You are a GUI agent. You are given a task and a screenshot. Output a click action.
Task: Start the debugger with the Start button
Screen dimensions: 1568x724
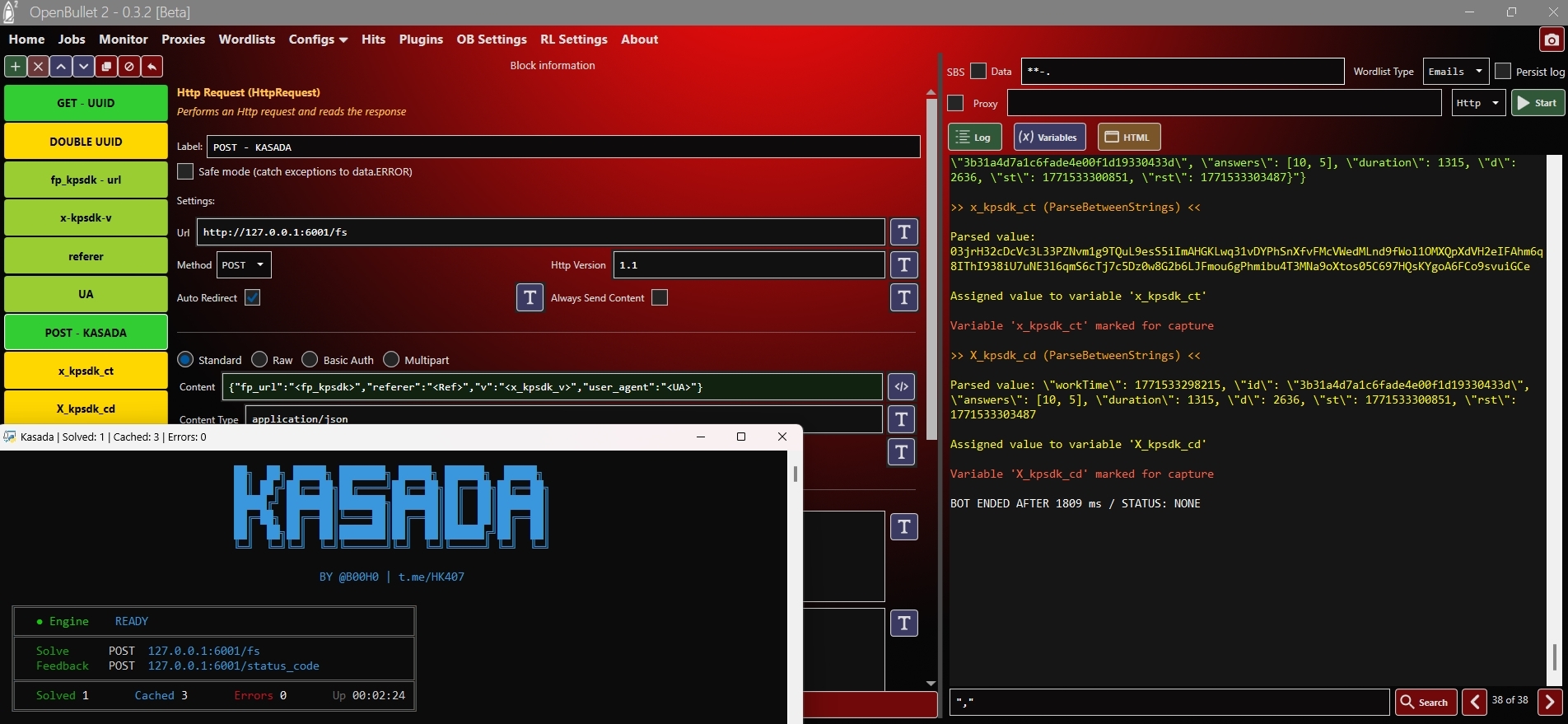pyautogui.click(x=1538, y=103)
